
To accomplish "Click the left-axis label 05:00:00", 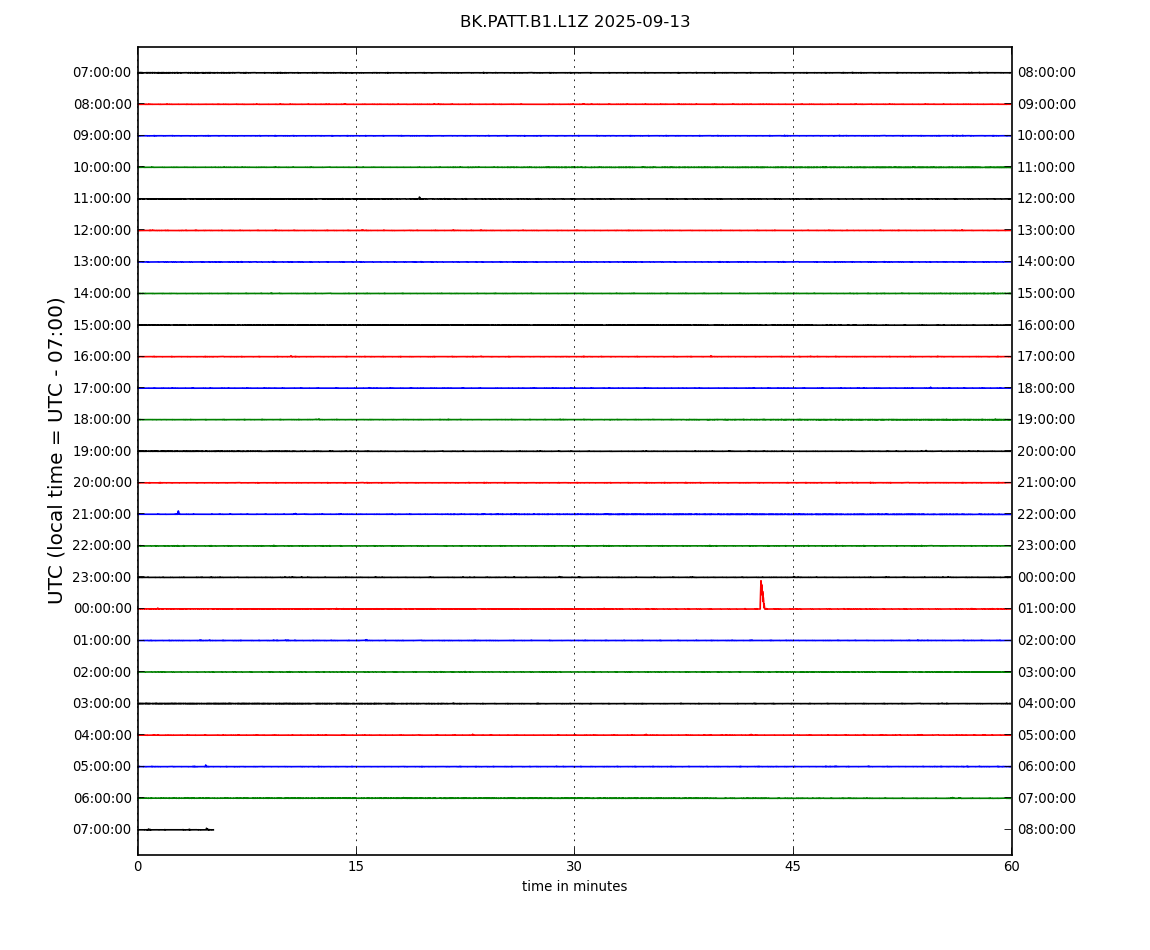I will coord(102,767).
